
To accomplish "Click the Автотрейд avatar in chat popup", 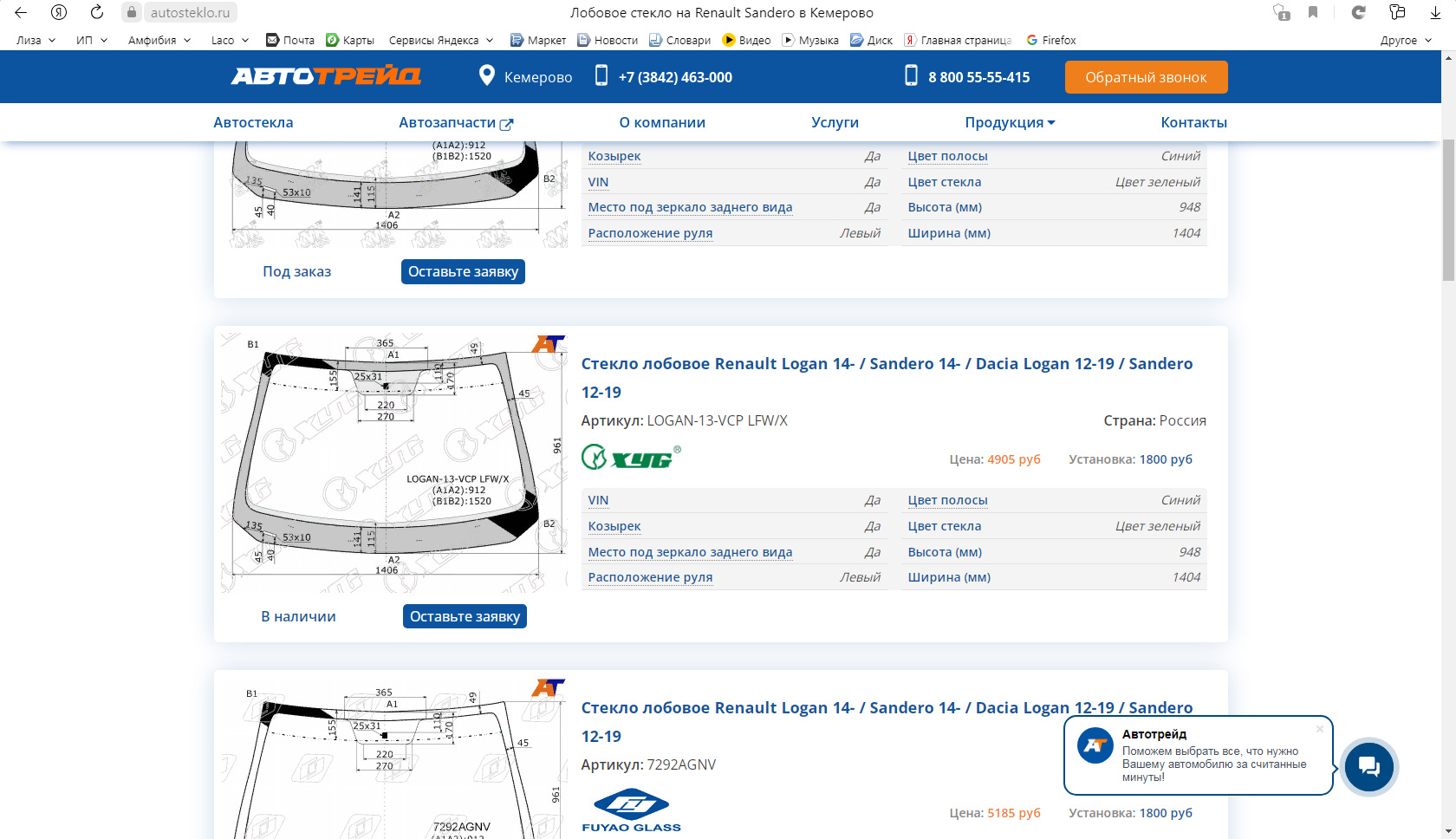I will 1095,745.
